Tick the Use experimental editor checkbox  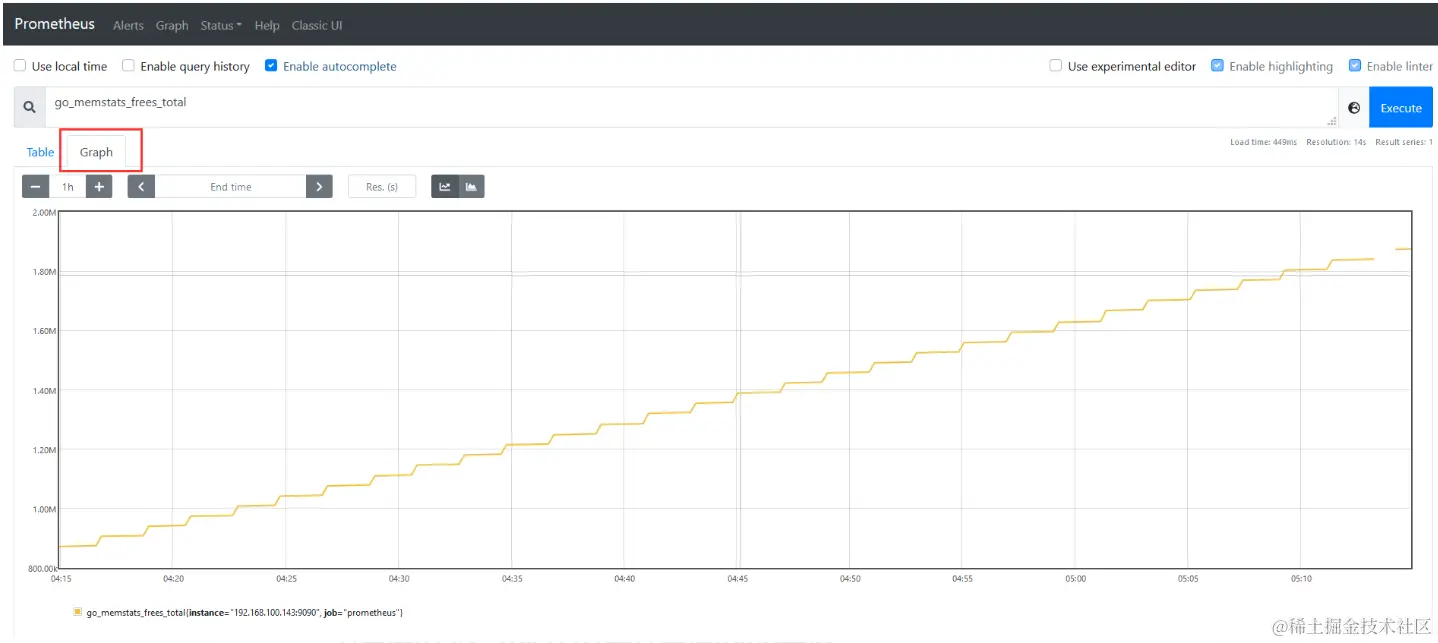click(1056, 66)
